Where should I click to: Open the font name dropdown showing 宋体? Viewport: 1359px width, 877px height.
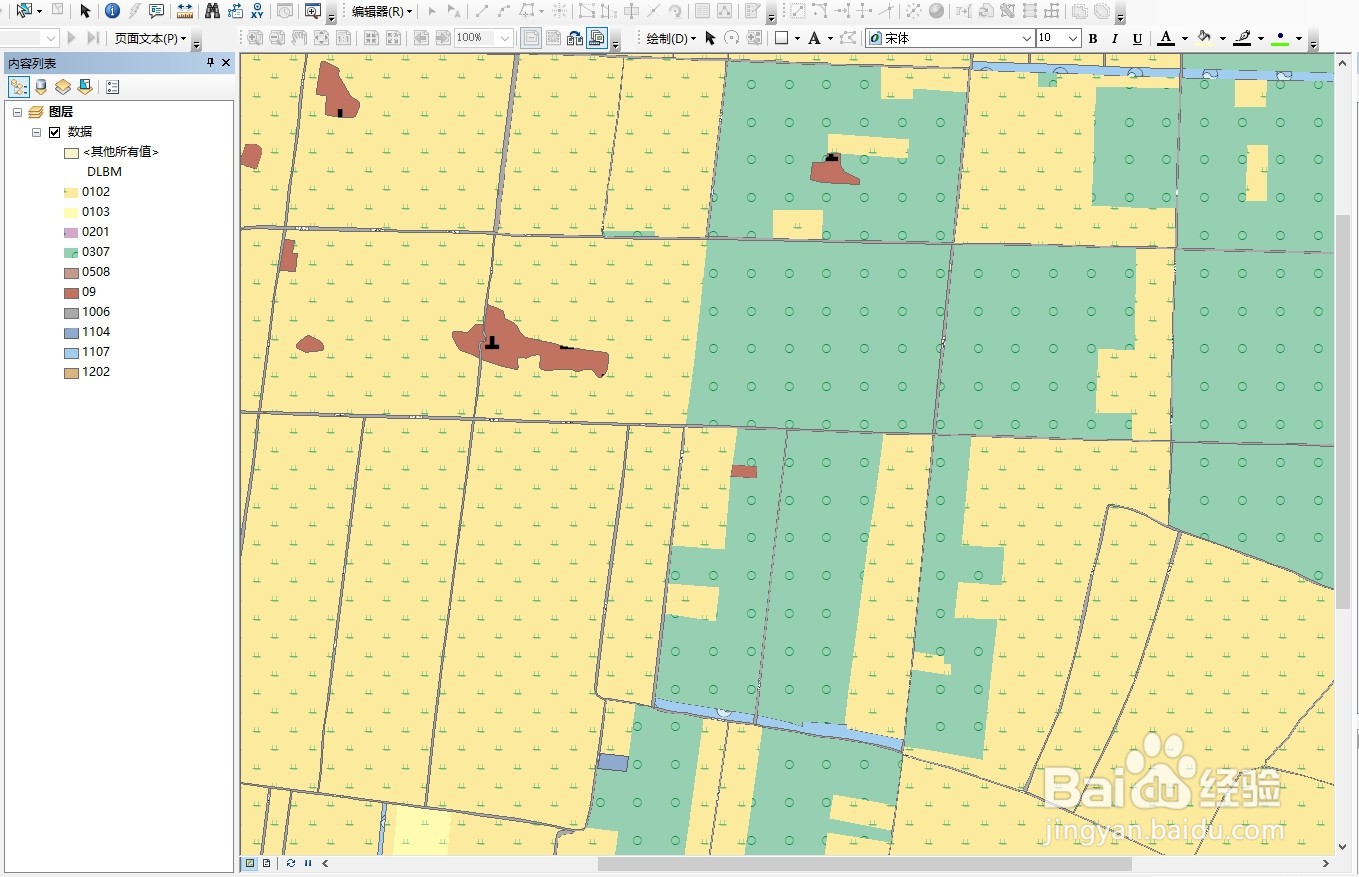point(1026,38)
